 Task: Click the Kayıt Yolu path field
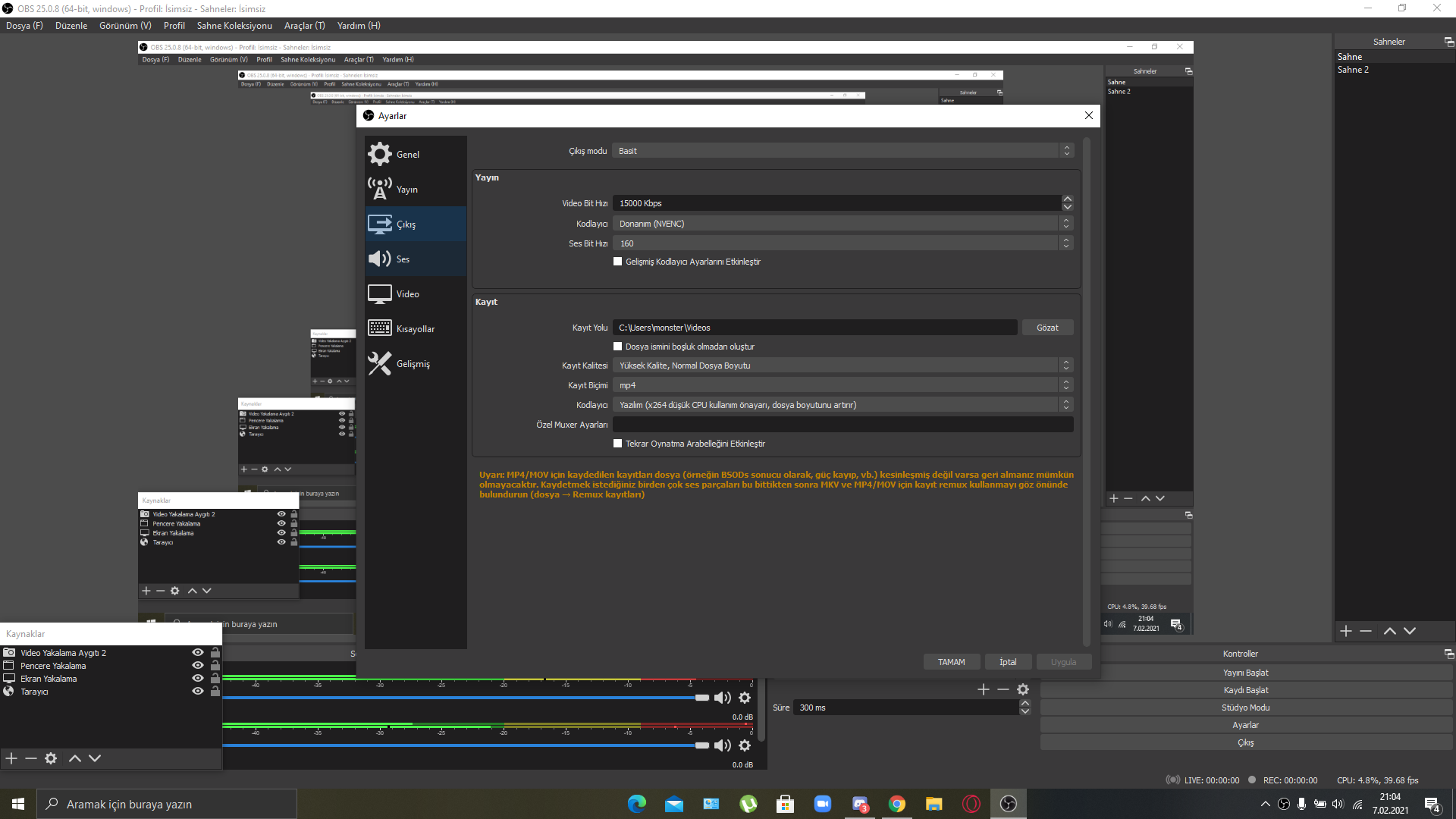coord(814,328)
